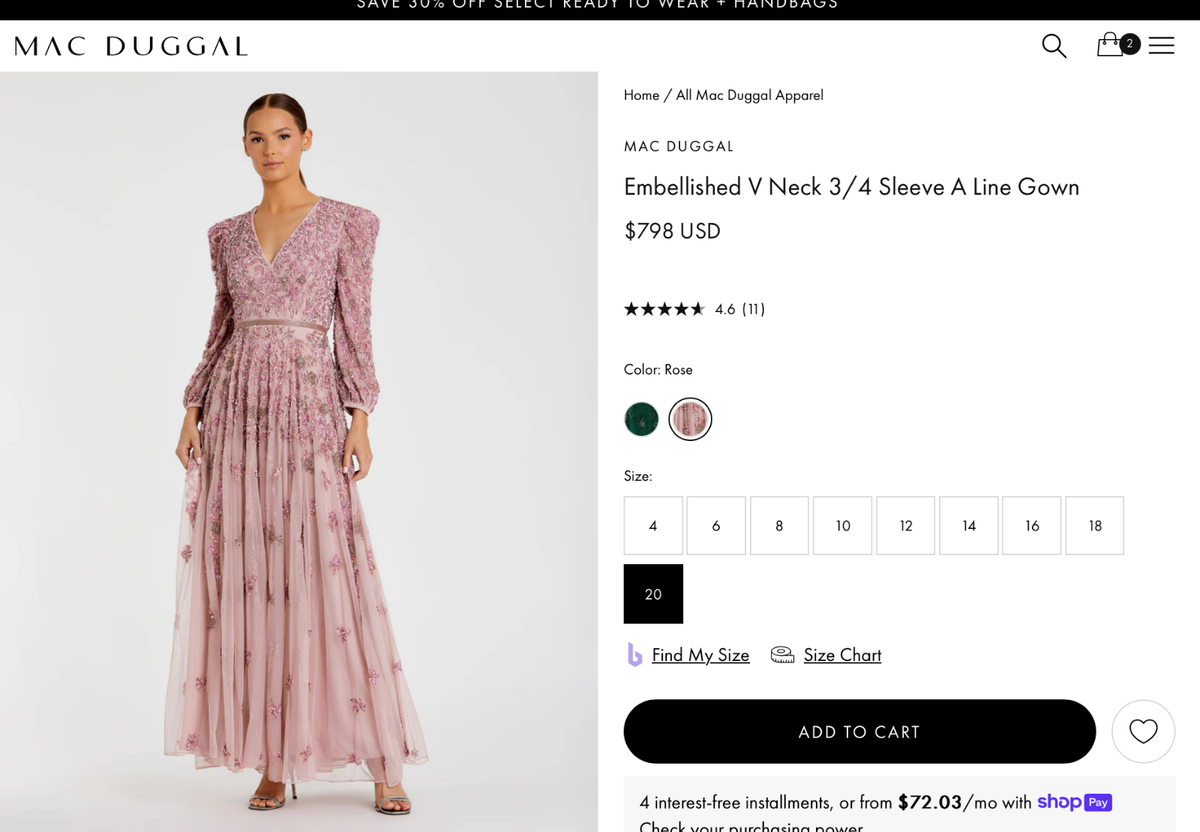Go to Home breadcrumb
The height and width of the screenshot is (832, 1200).
(641, 95)
